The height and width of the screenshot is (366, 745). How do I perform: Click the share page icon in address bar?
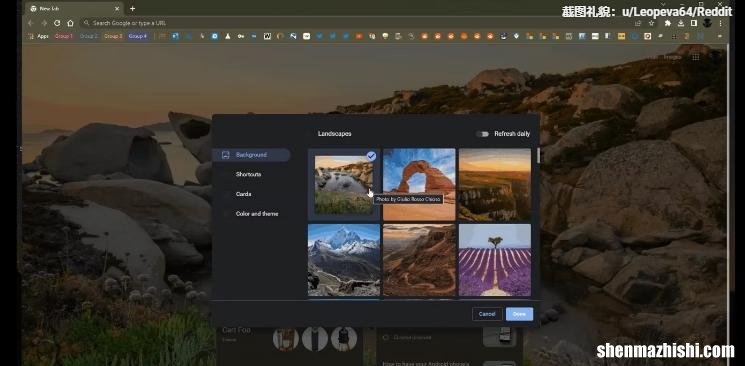[x=638, y=23]
